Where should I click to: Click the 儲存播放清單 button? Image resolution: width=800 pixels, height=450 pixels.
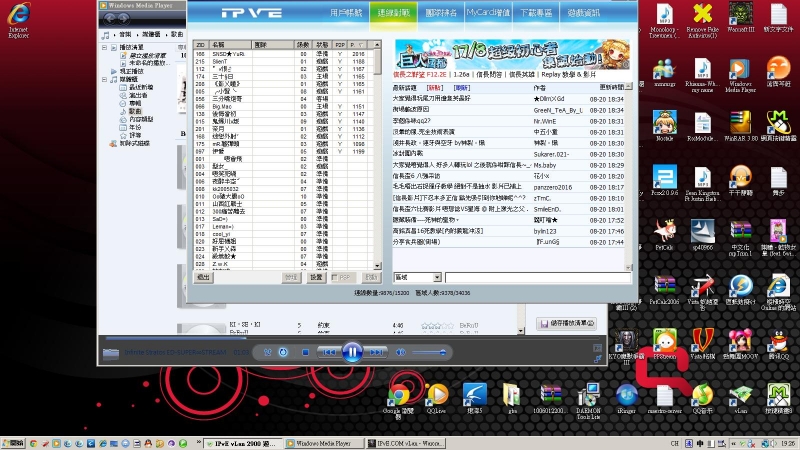[572, 323]
